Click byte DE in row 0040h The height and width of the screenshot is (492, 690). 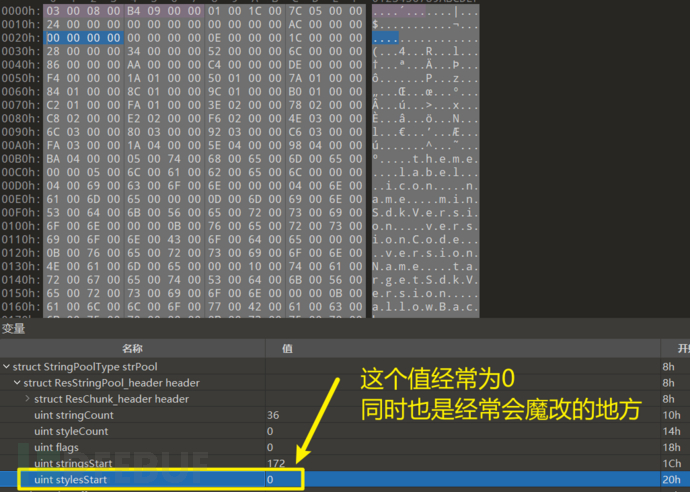coord(295,65)
